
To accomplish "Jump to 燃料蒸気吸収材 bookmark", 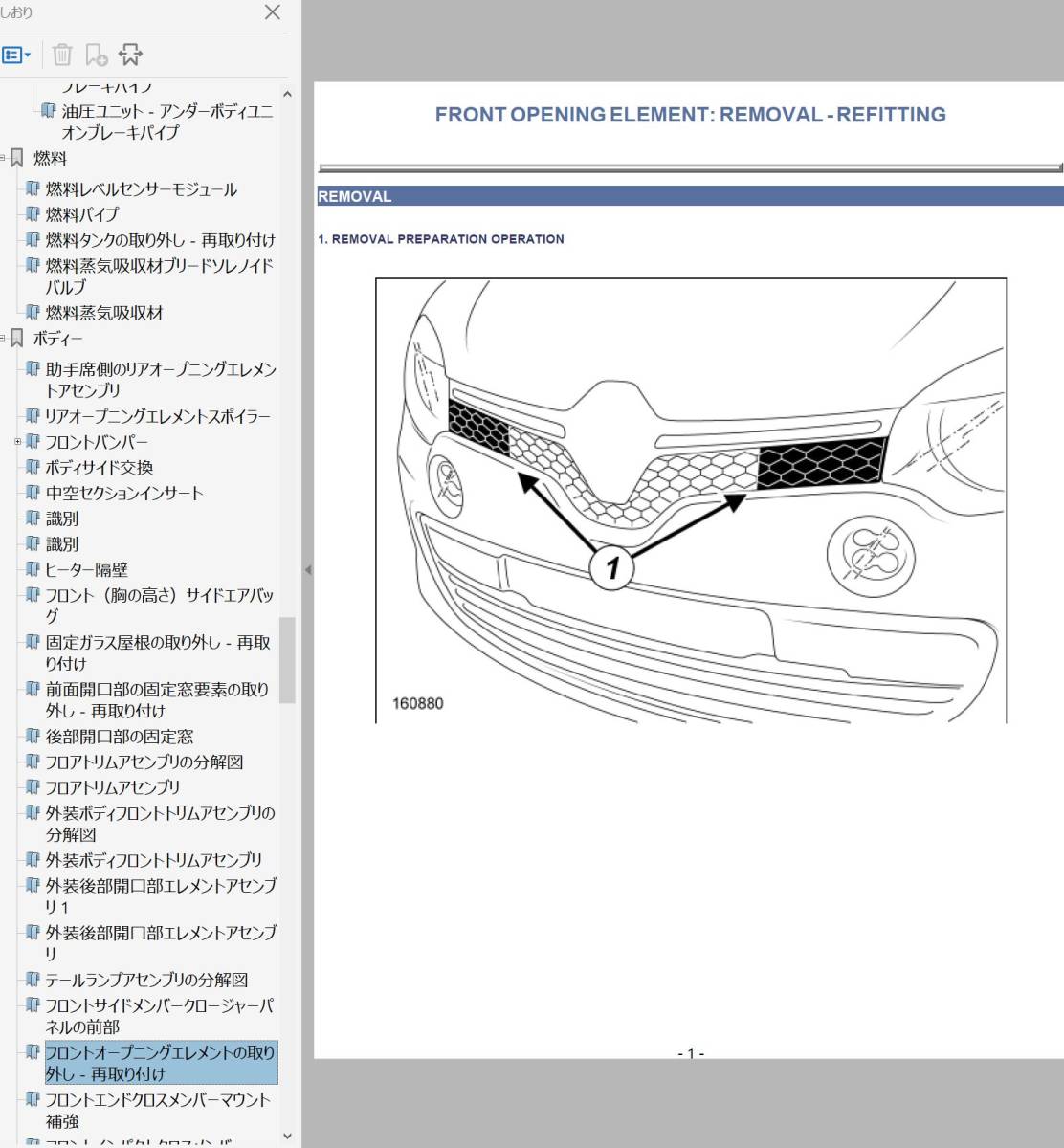I will [x=104, y=313].
